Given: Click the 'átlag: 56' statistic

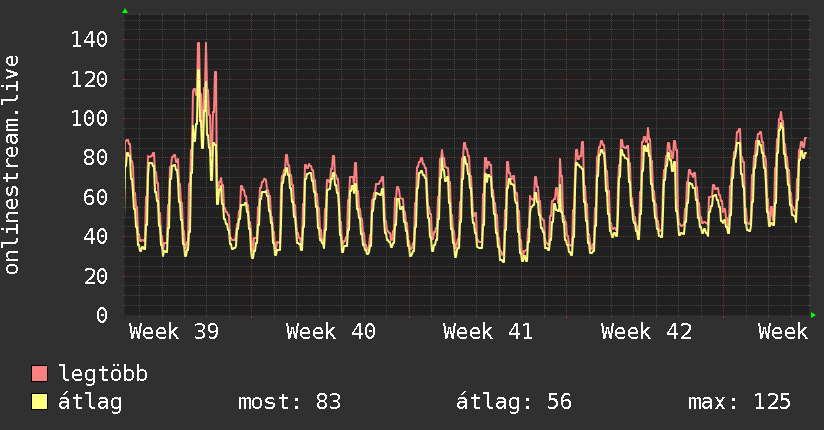Looking at the screenshot, I should coord(513,402).
